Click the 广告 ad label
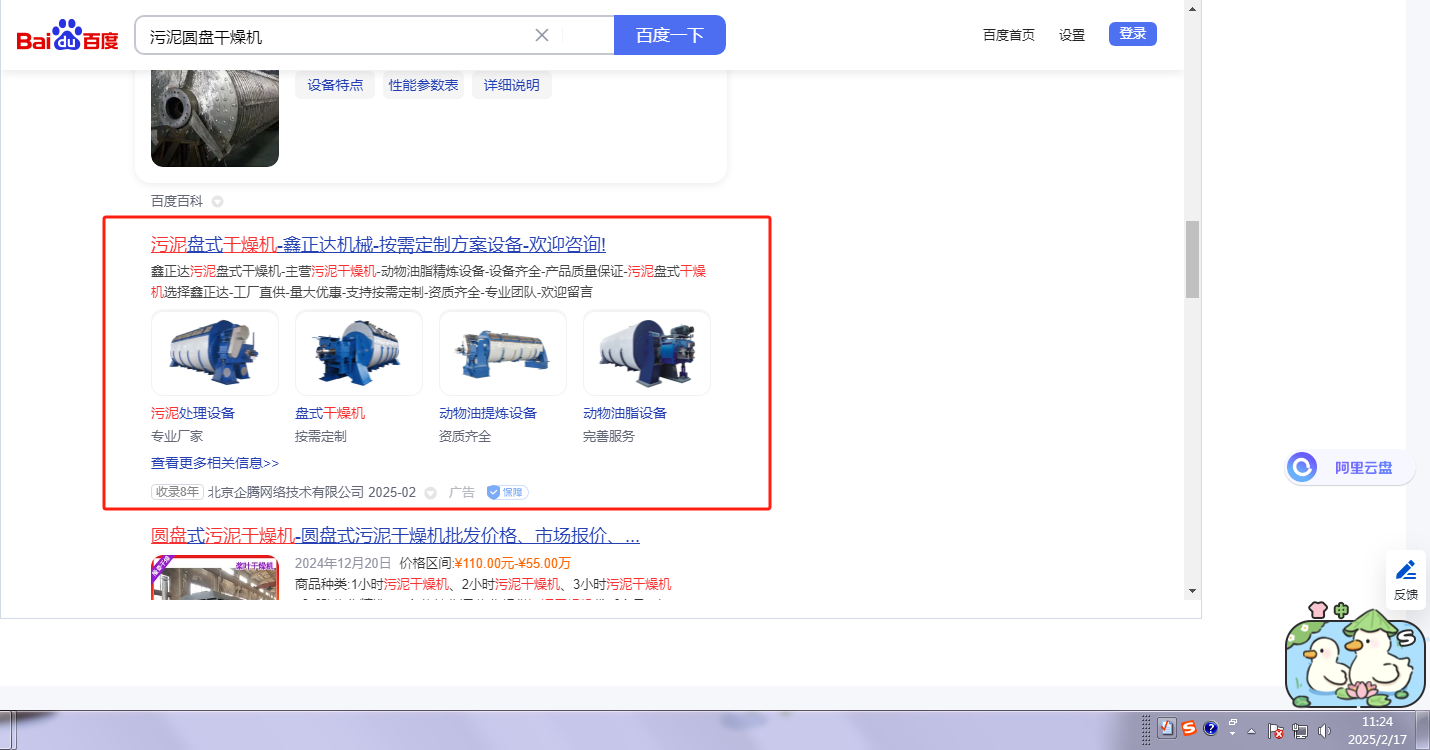Screen dimensions: 1430x750 (x=462, y=492)
